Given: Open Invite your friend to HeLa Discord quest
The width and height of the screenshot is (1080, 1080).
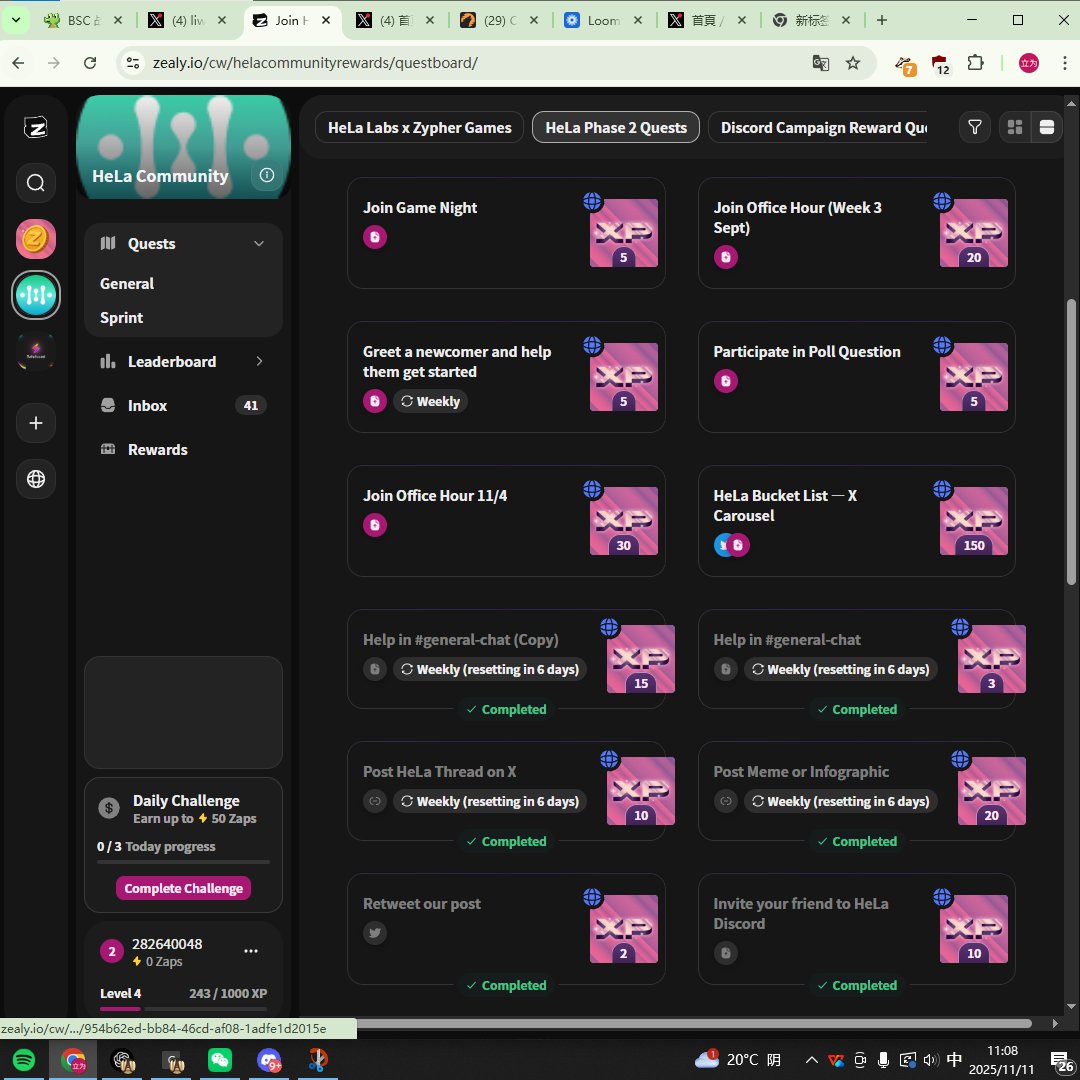Looking at the screenshot, I should pos(856,928).
